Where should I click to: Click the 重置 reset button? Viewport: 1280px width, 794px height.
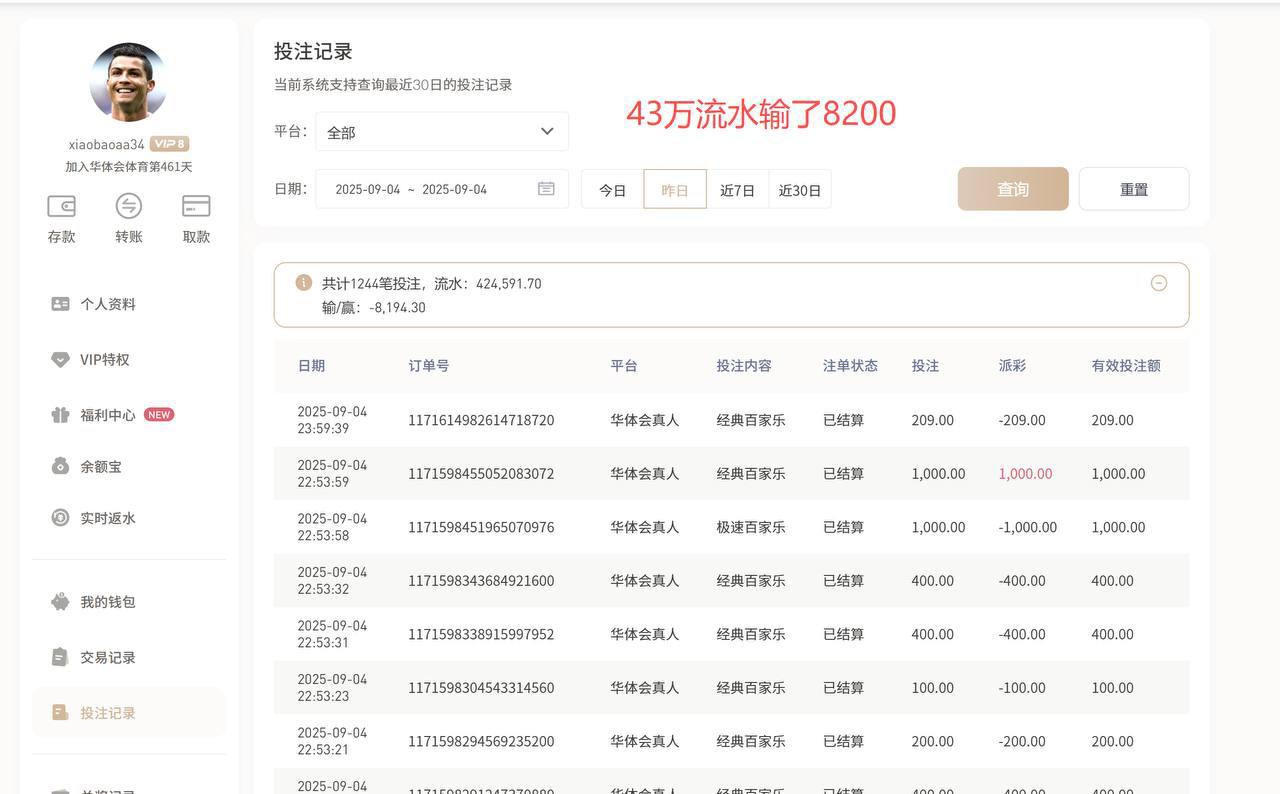pos(1133,188)
